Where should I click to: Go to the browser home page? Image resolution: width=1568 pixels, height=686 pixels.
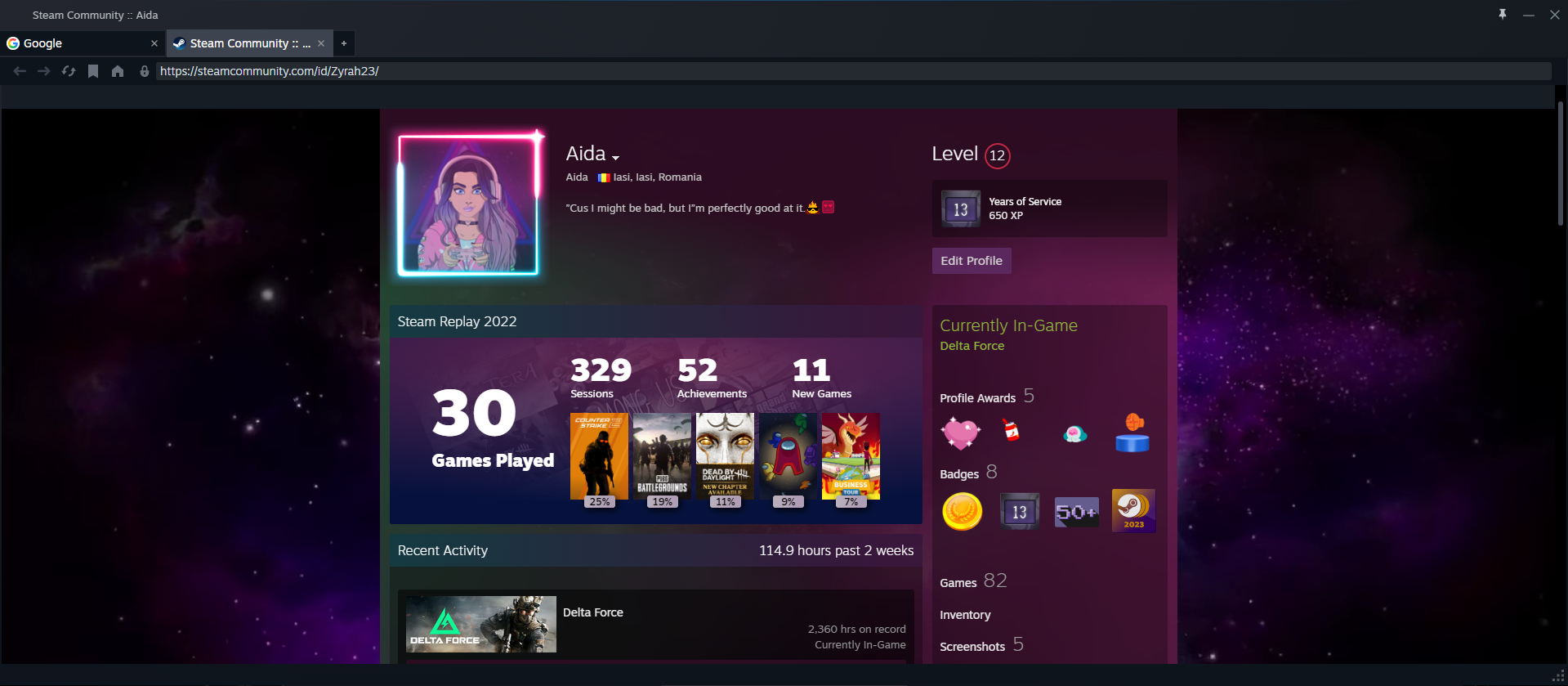(x=118, y=71)
